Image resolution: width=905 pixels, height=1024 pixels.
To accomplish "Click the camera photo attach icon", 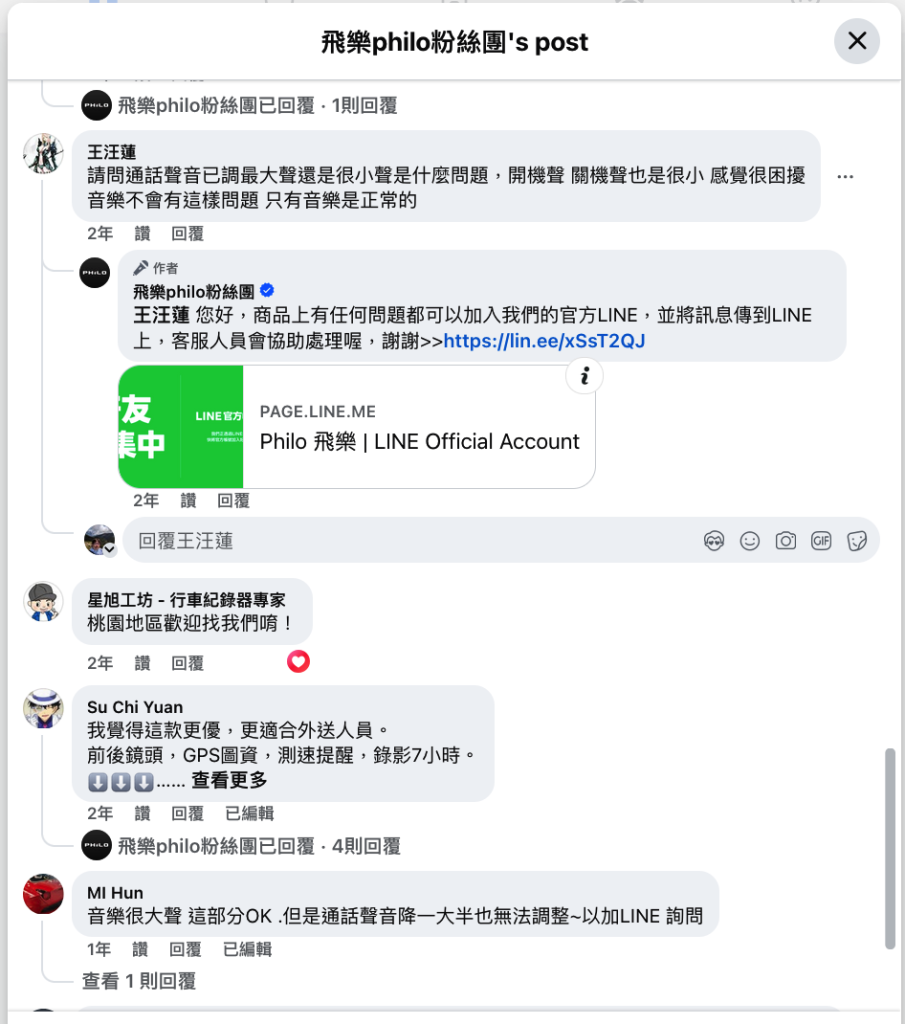I will point(786,541).
